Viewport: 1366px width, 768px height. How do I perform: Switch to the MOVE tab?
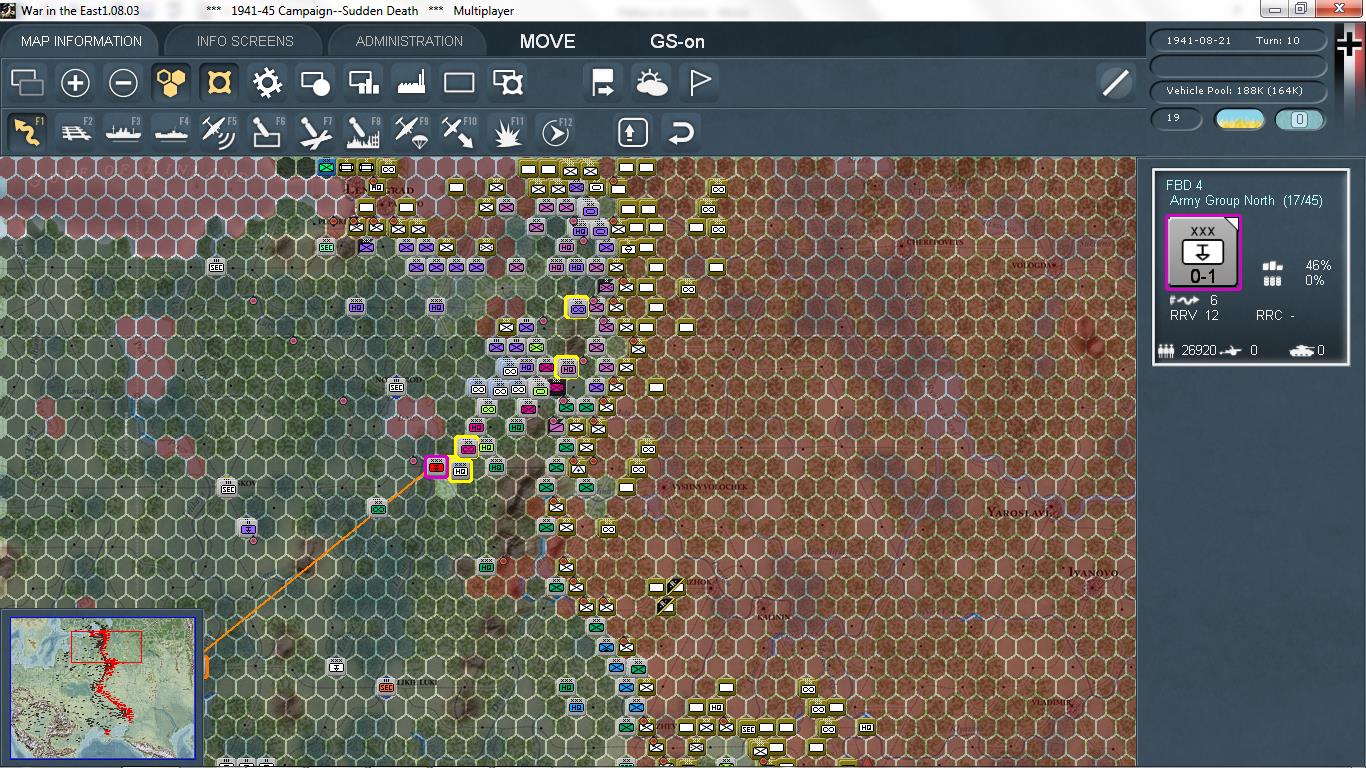click(545, 41)
